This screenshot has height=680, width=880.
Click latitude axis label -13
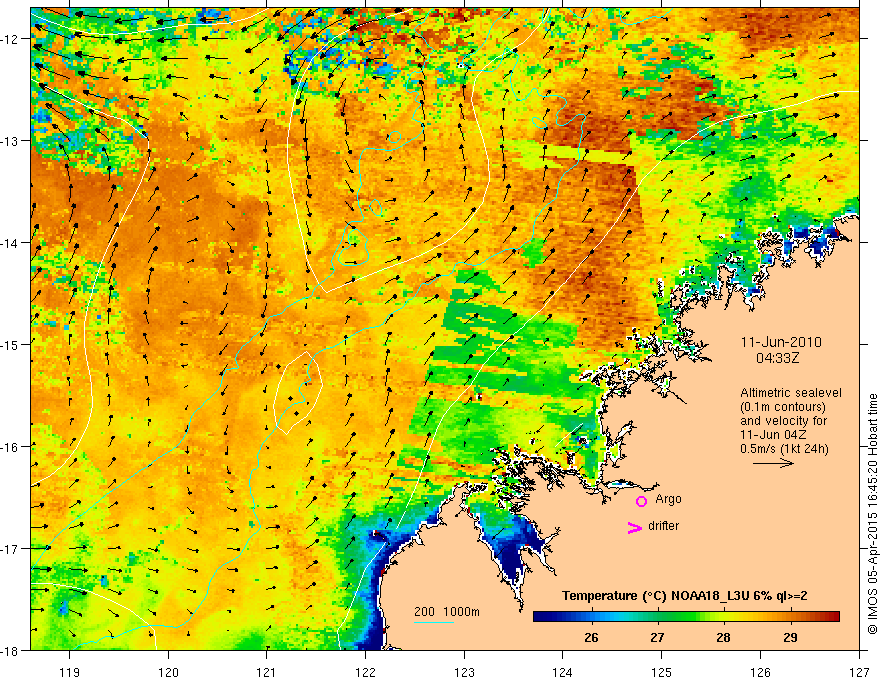coord(10,141)
